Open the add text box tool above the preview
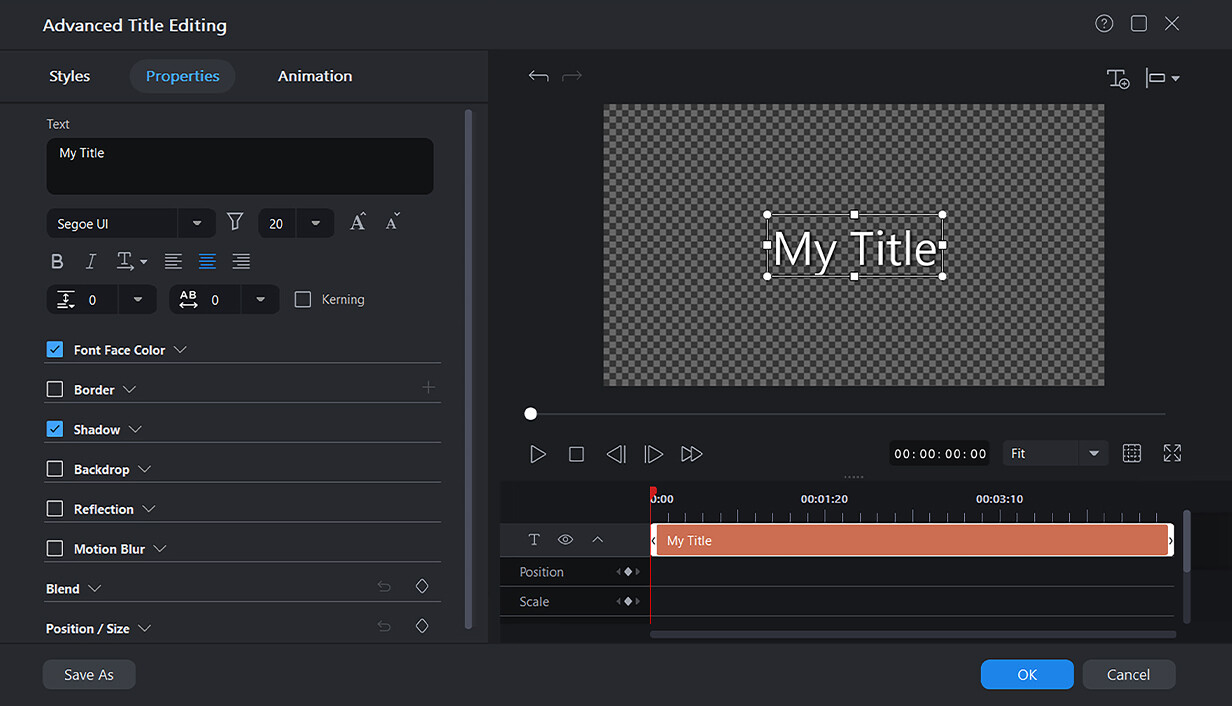 pos(1119,77)
